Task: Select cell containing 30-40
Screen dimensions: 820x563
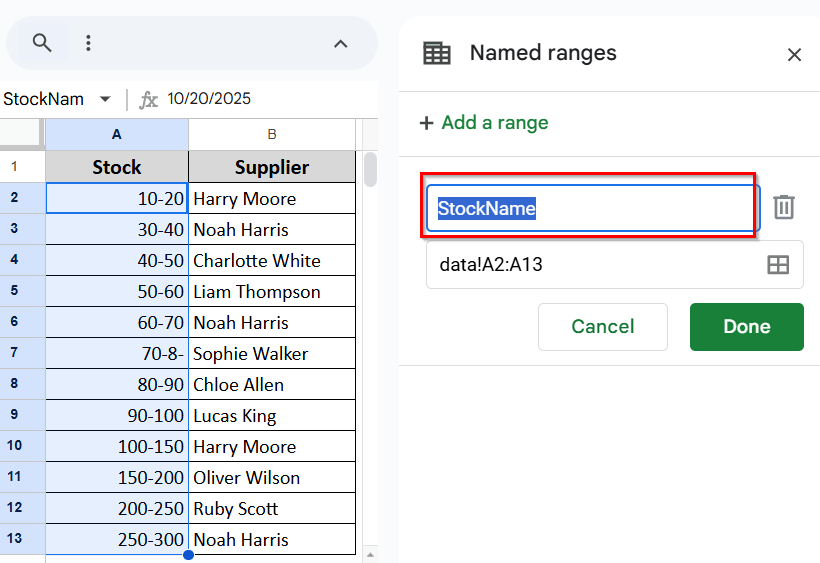Action: click(117, 229)
